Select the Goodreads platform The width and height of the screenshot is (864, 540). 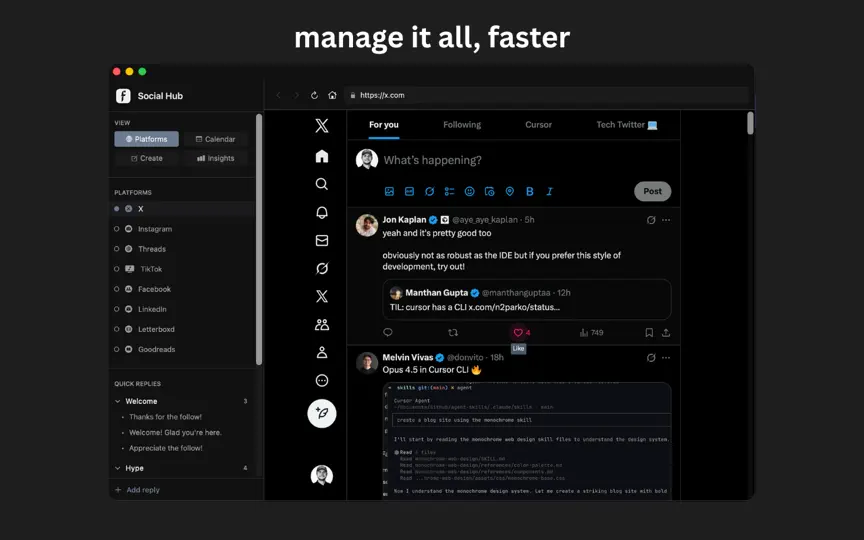(182, 349)
